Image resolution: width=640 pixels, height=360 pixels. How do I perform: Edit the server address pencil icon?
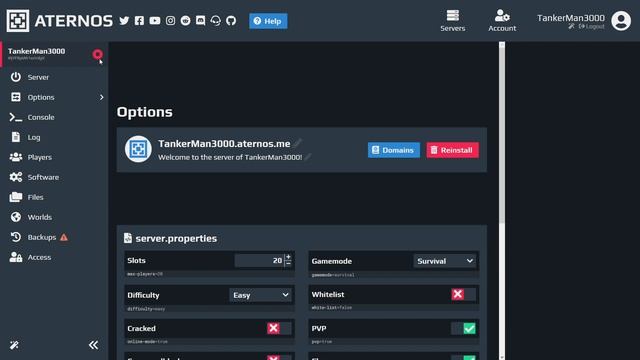[x=298, y=143]
